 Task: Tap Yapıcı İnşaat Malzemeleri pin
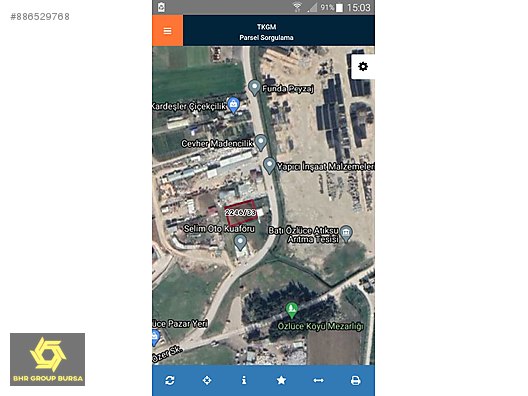[x=269, y=165]
